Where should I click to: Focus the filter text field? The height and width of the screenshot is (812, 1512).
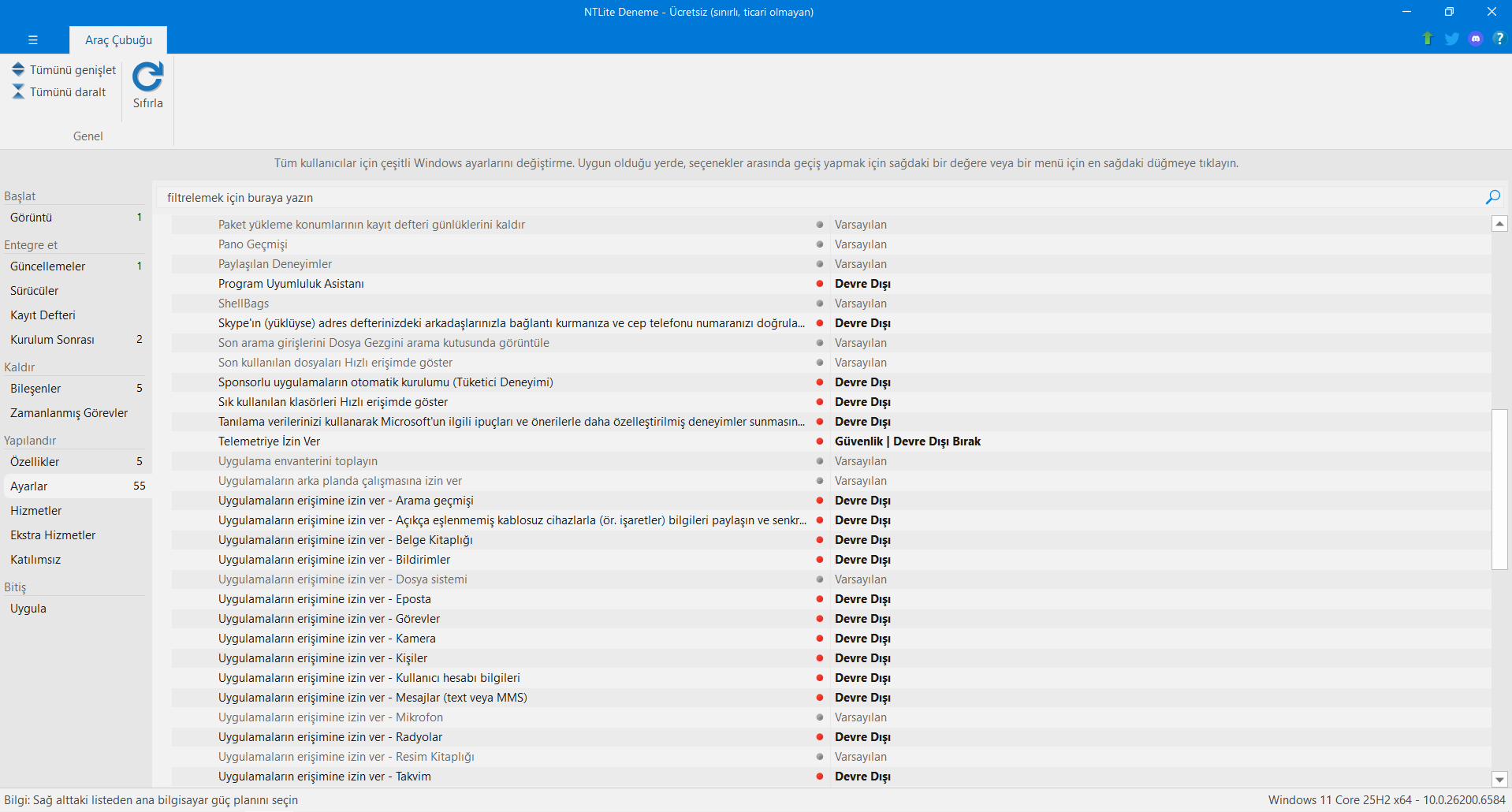click(820, 197)
